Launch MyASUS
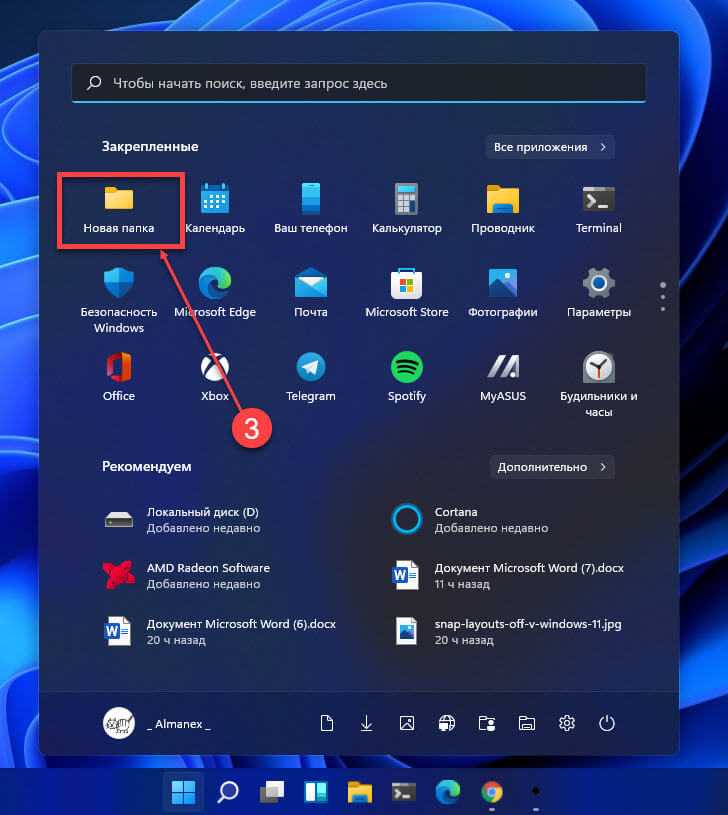 pyautogui.click(x=502, y=378)
